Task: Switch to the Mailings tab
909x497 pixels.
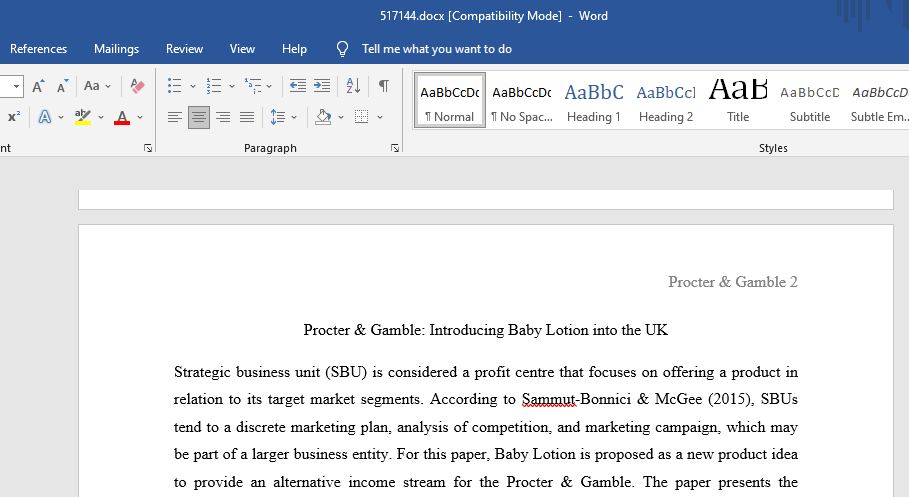Action: [117, 49]
